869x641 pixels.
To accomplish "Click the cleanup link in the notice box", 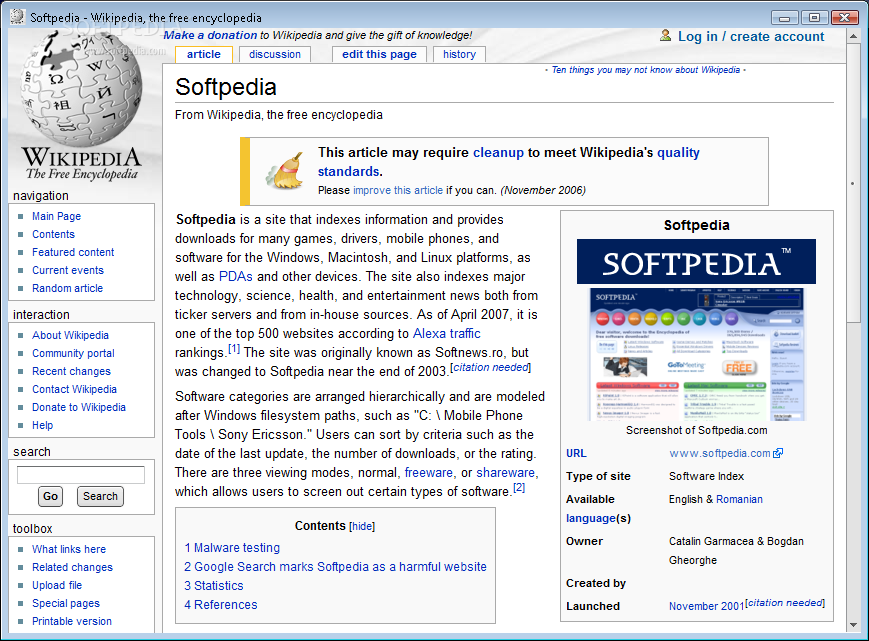I will click(x=498, y=152).
